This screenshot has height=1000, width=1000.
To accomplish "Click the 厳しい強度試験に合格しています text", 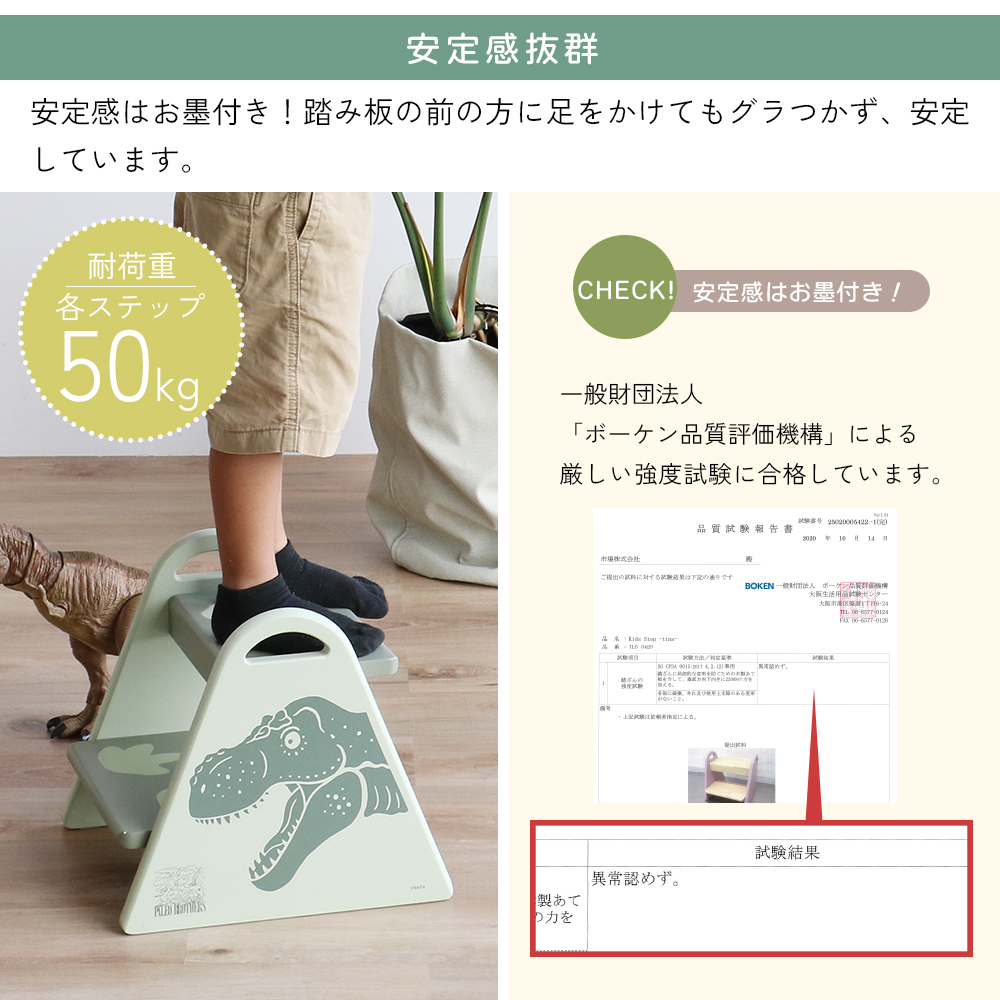I will (753, 474).
